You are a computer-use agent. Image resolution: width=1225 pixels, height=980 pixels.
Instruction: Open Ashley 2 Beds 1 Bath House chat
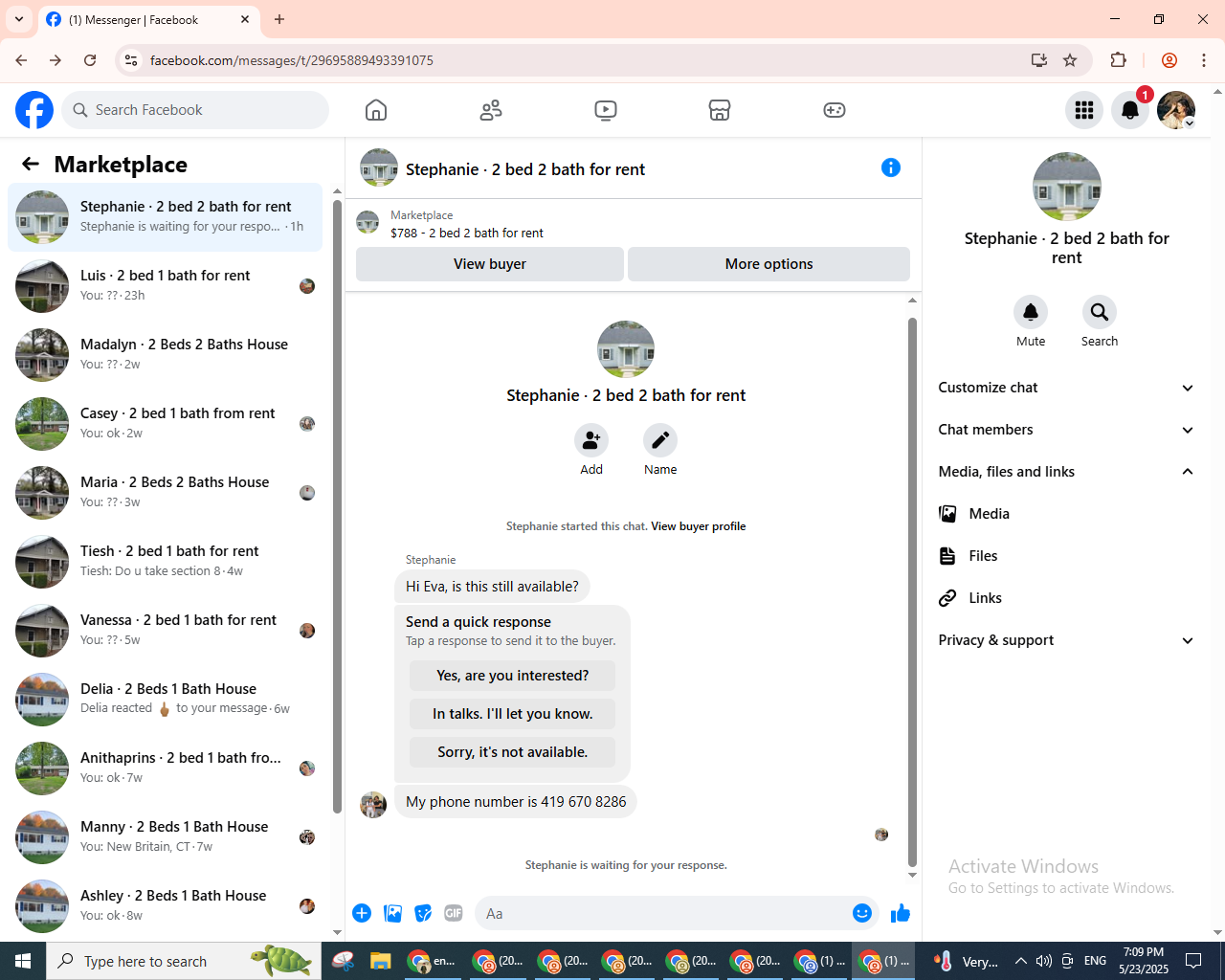pos(166,906)
